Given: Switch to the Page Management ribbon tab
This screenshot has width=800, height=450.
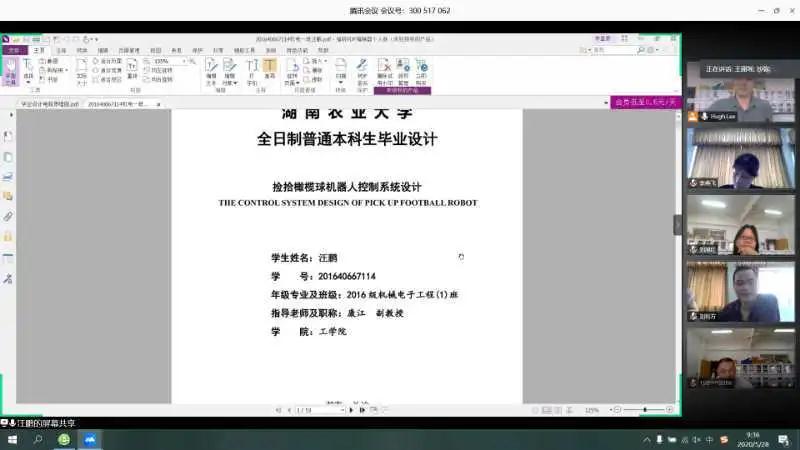Looking at the screenshot, I should click(129, 50).
